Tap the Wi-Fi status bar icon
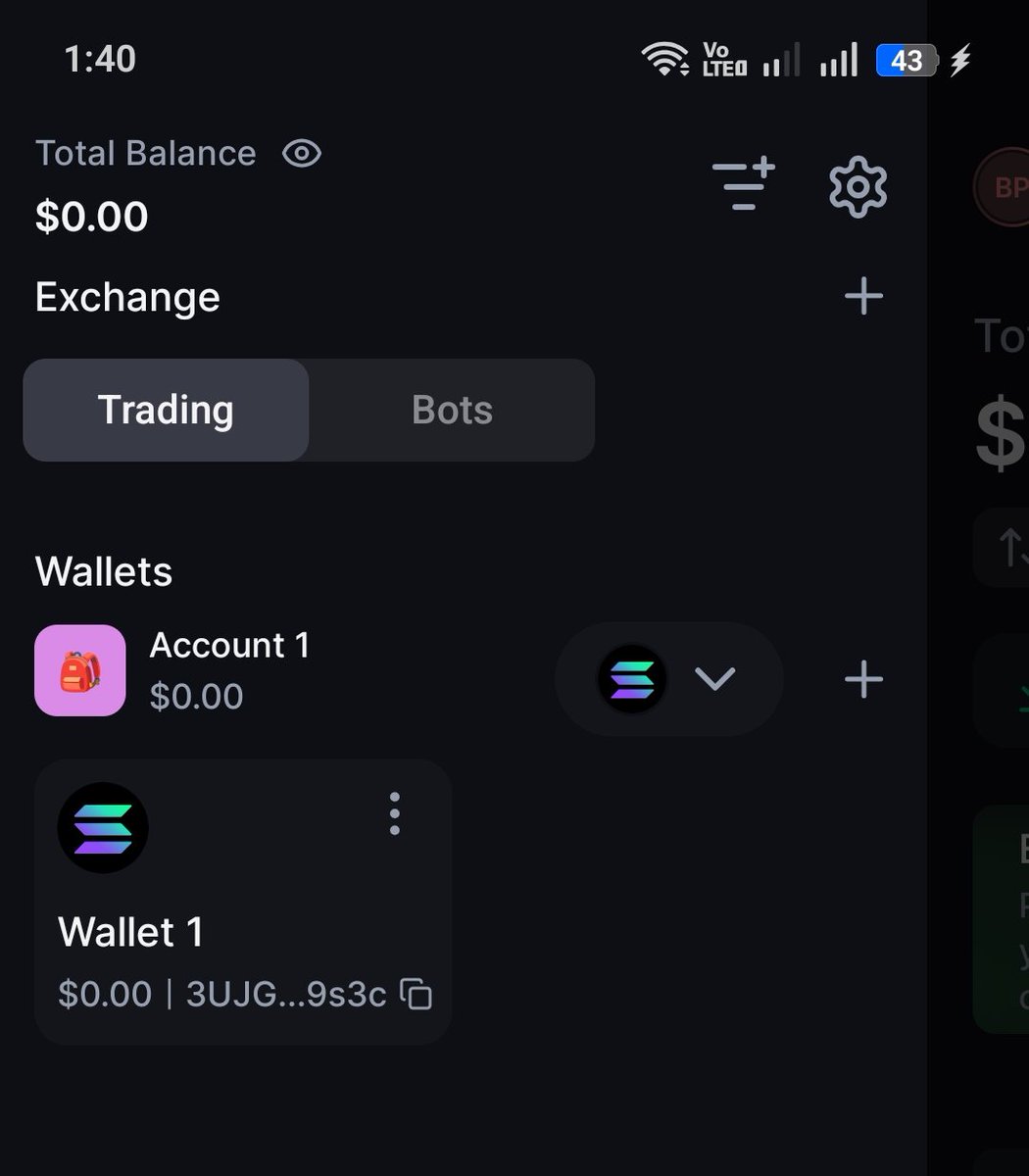Viewport: 1029px width, 1176px height. tap(664, 59)
